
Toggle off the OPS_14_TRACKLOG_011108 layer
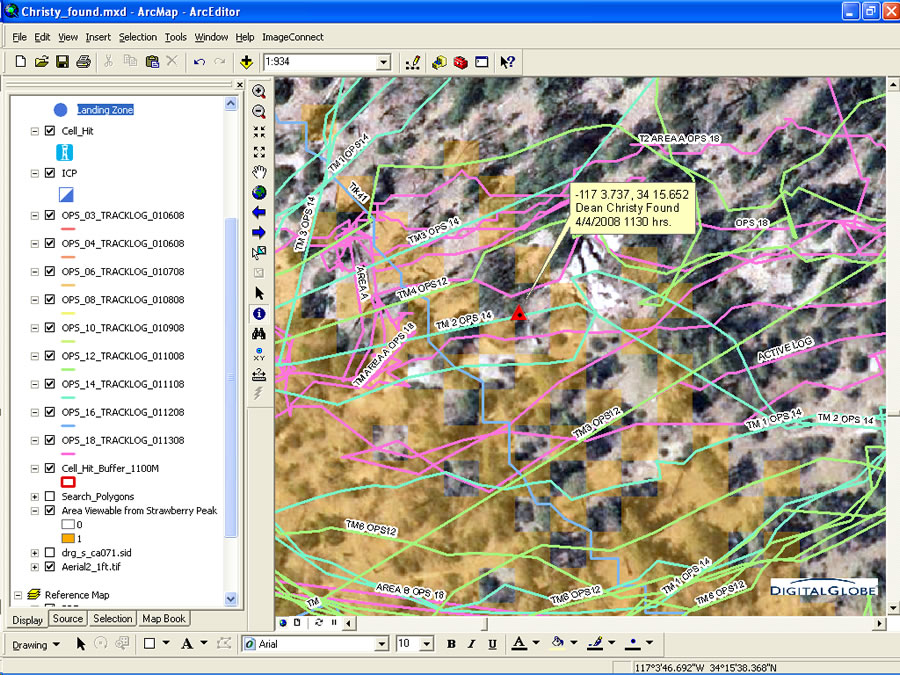[50, 384]
